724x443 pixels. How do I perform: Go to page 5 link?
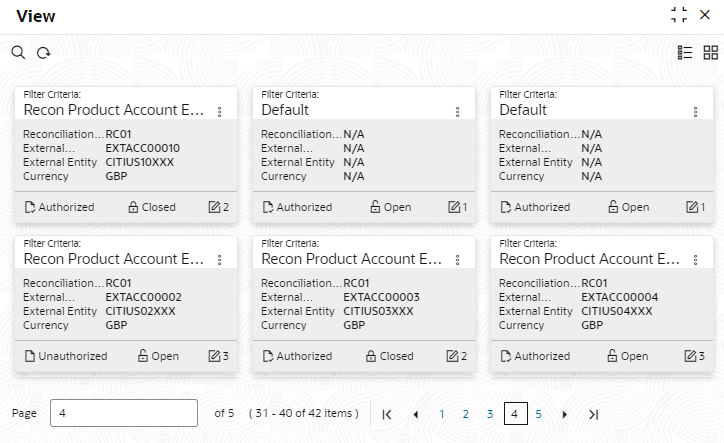click(538, 414)
